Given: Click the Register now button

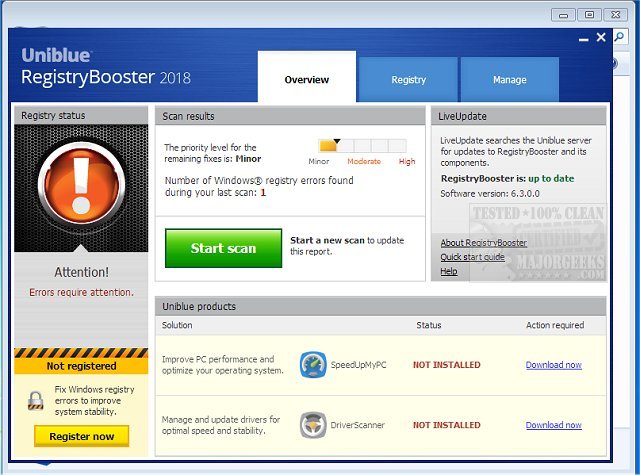Looking at the screenshot, I should click(x=81, y=436).
